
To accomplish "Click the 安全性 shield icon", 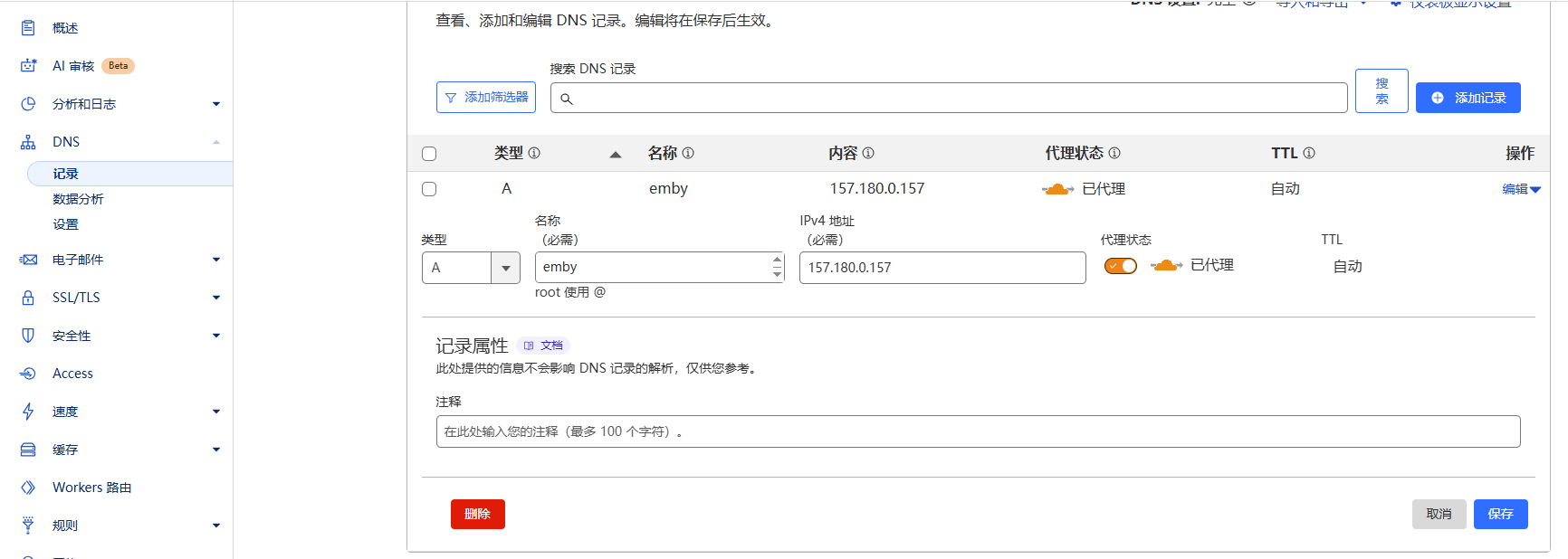I will (x=28, y=336).
